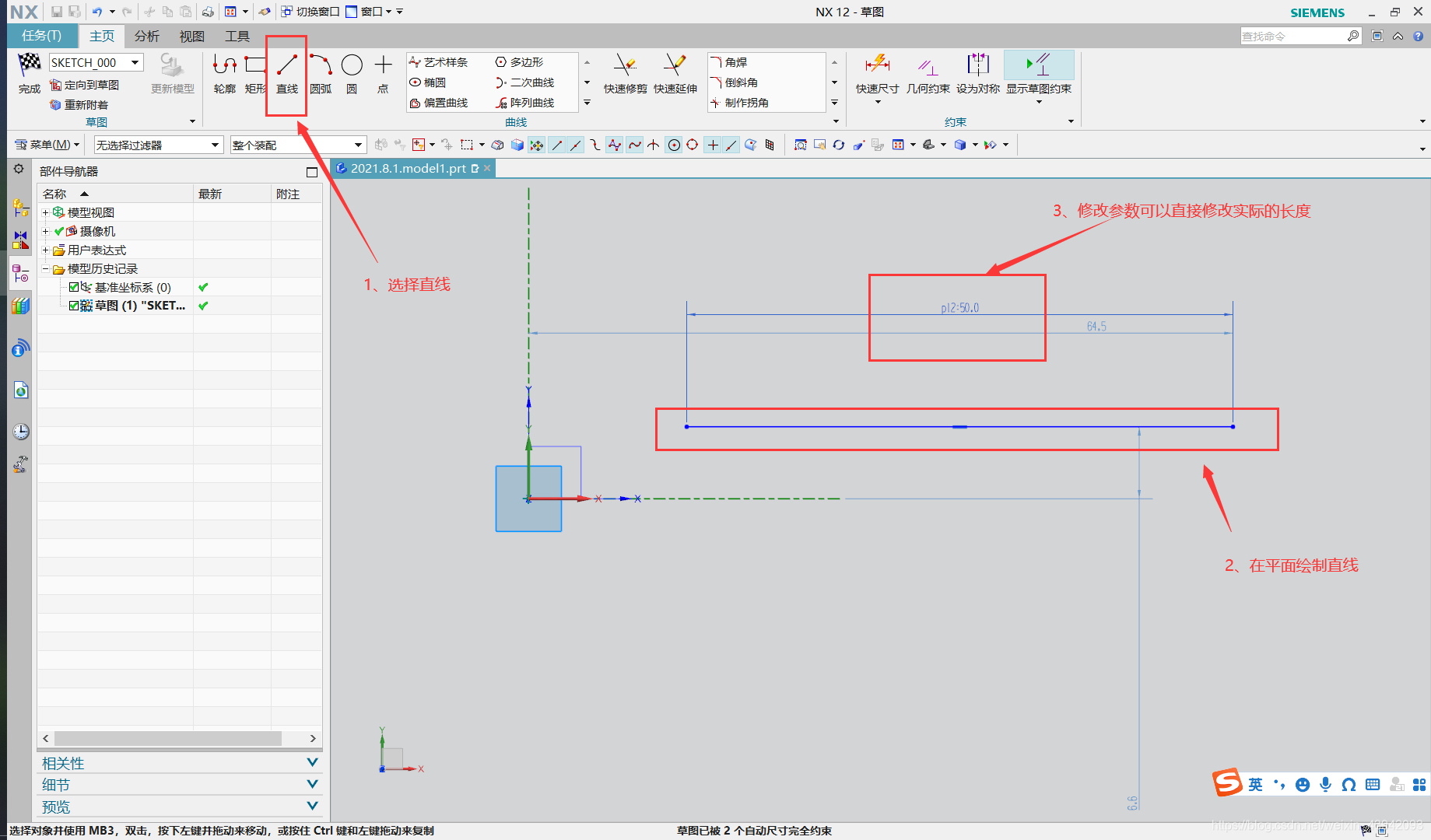Viewport: 1431px width, 840px height.
Task: Choose the 二次曲线 conic tool
Action: point(525,82)
